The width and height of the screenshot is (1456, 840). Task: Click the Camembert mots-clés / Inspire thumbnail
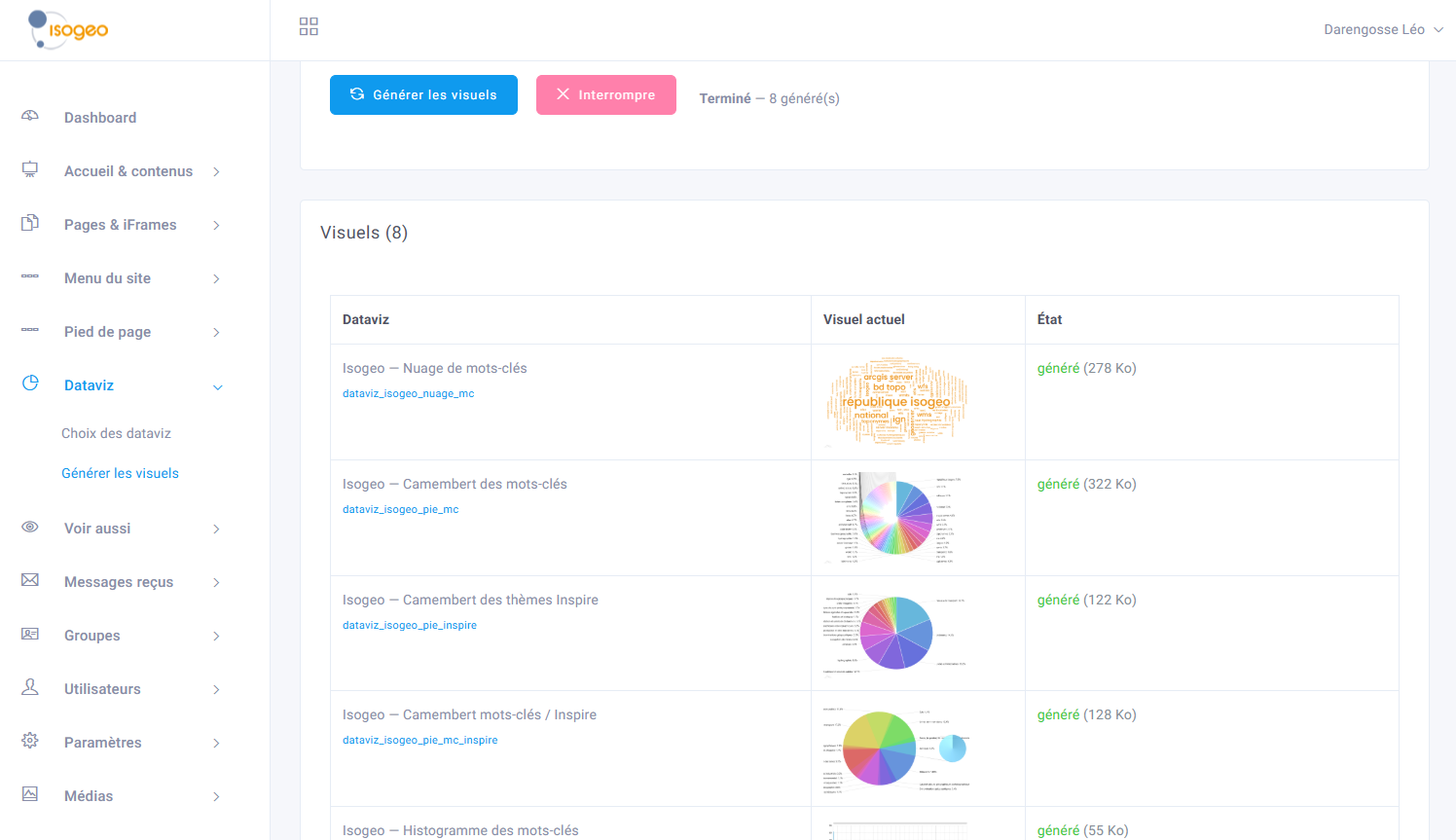(x=896, y=749)
